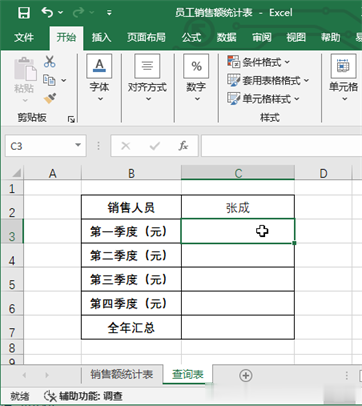362x406 pixels.
Task: Open the 数据 ribbon tab
Action: click(226, 37)
